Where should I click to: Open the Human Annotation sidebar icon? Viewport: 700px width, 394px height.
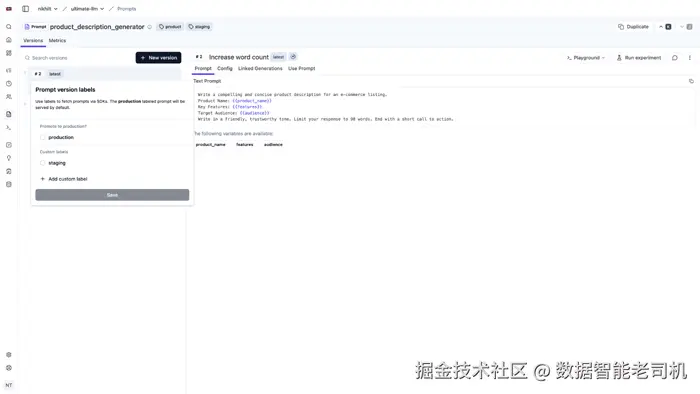(x=8, y=171)
